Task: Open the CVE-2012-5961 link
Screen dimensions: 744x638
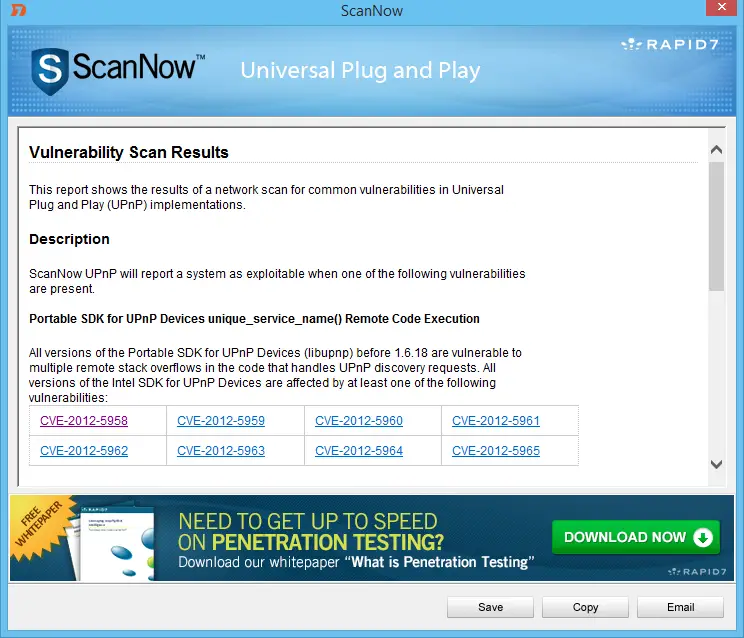Action: 496,421
